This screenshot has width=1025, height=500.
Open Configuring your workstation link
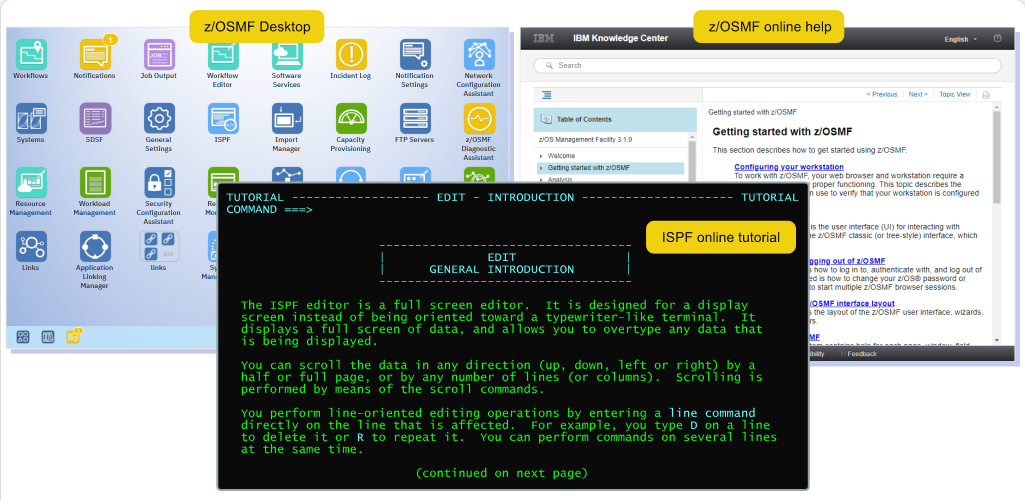789,167
